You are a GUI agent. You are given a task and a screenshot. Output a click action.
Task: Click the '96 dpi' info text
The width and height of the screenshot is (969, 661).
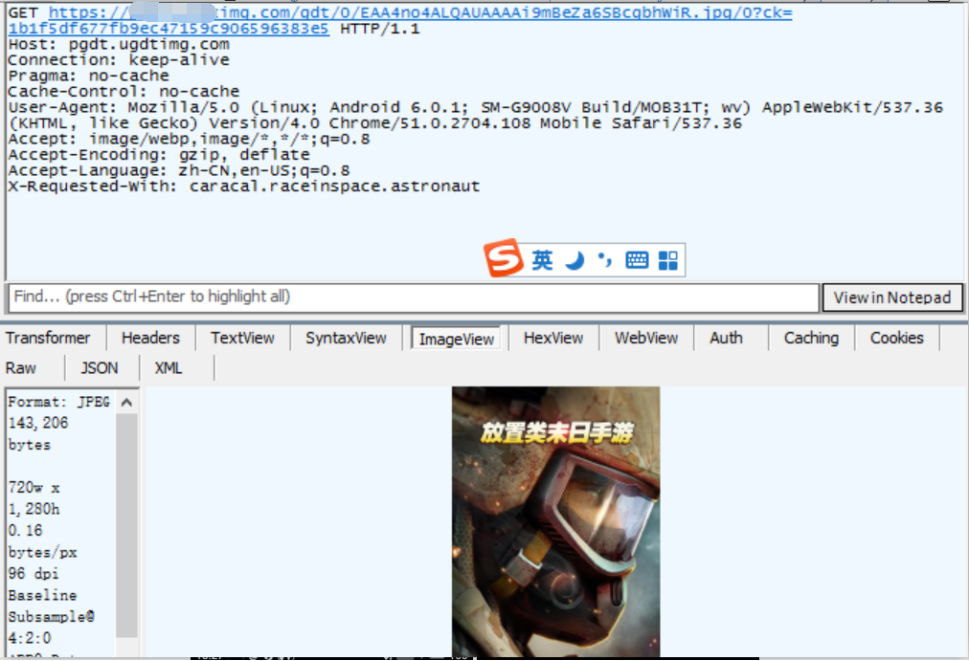point(33,574)
